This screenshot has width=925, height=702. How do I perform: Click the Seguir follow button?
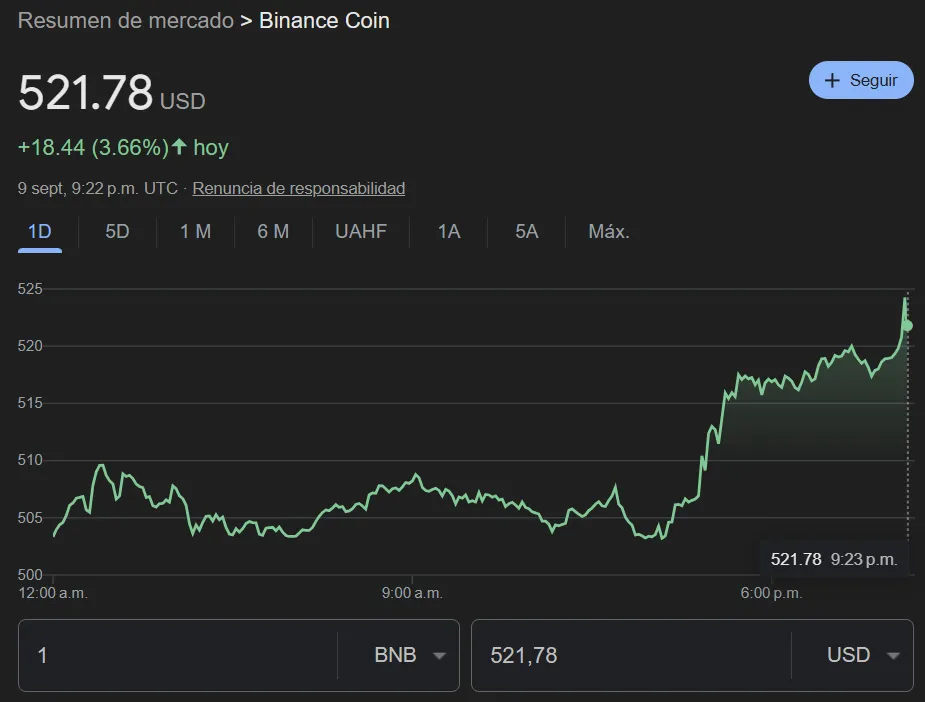[861, 80]
